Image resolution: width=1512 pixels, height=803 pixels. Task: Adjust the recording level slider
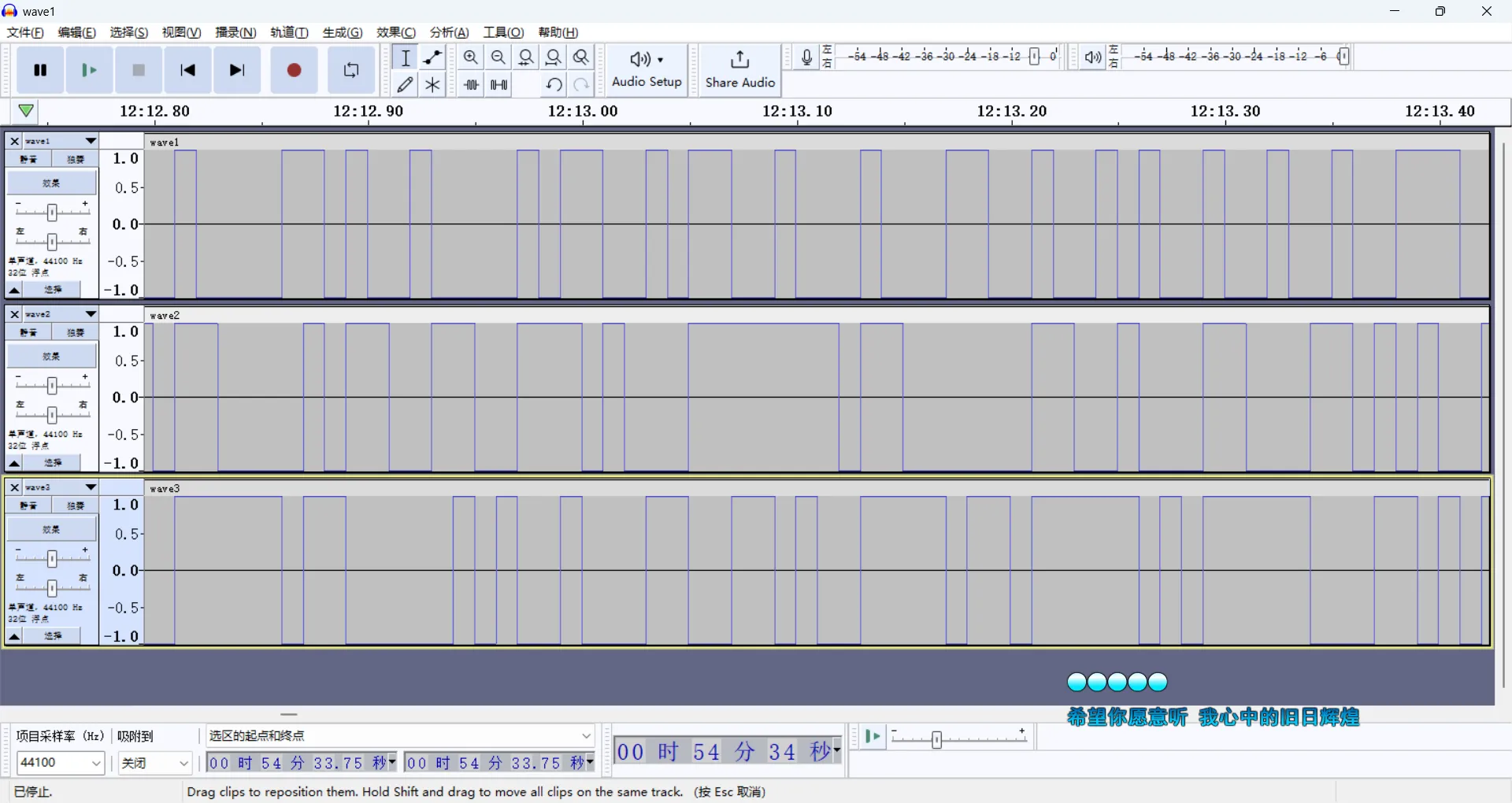(x=1035, y=57)
